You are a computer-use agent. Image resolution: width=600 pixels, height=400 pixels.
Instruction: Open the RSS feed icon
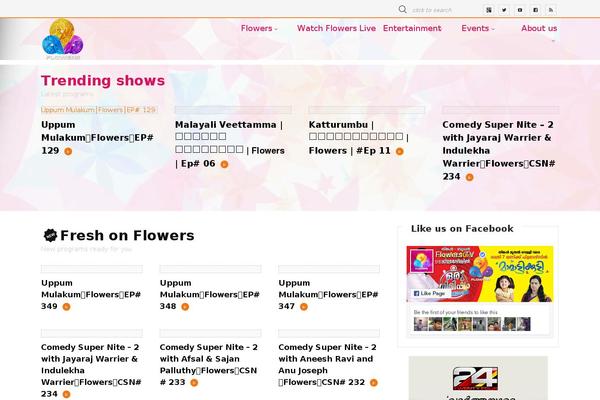pos(551,10)
